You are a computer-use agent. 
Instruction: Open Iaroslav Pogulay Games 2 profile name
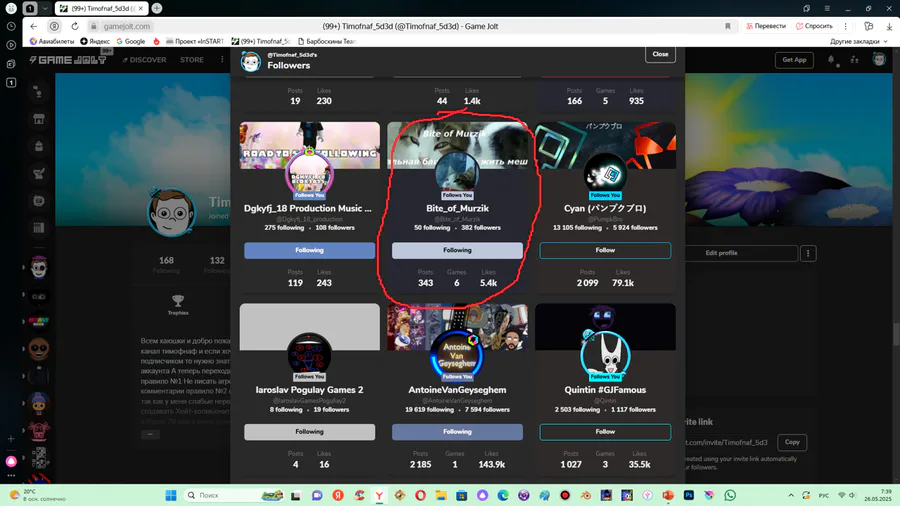click(309, 390)
